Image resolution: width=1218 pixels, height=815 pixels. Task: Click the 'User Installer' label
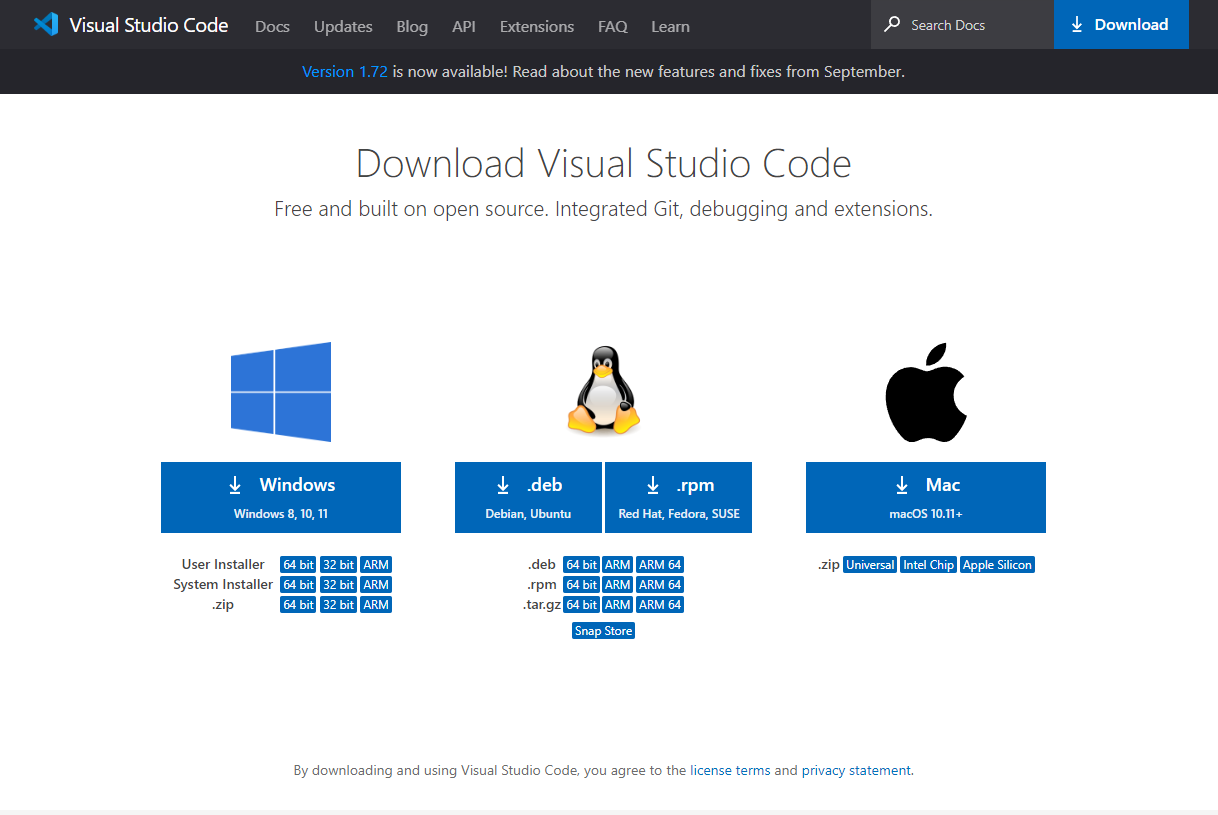tap(223, 565)
